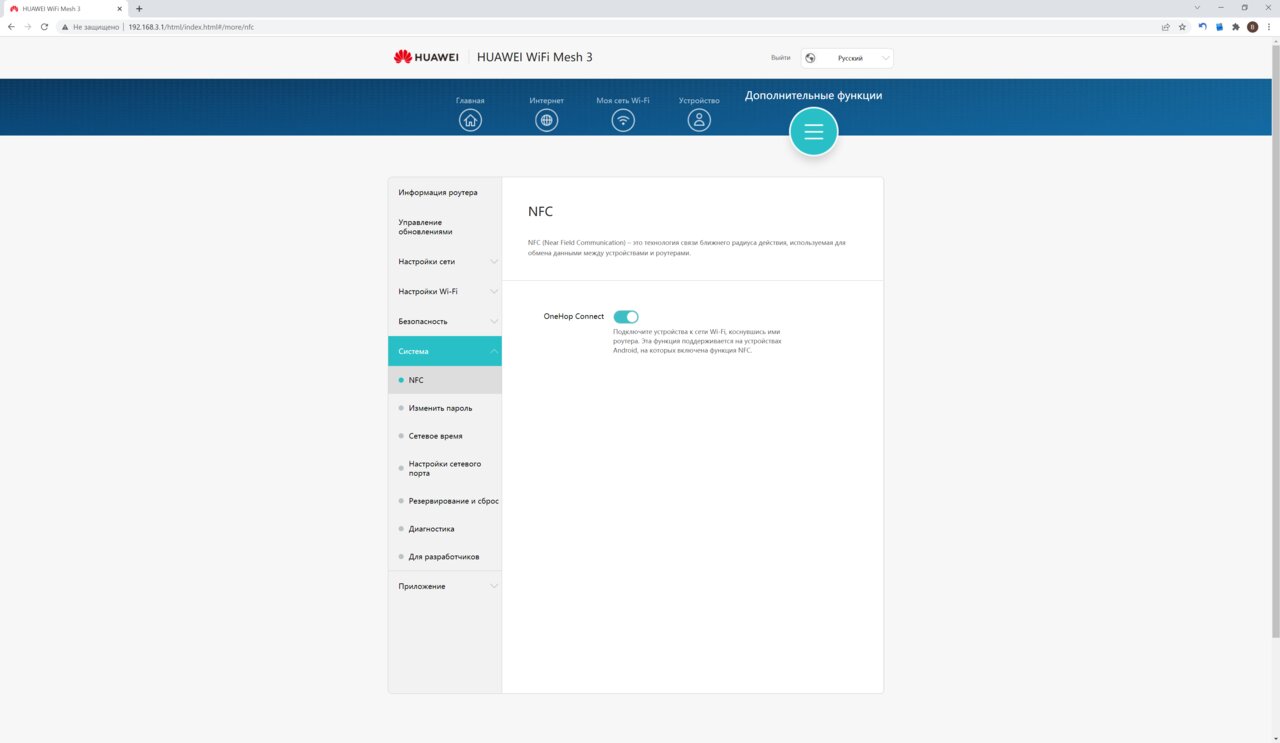Viewport: 1280px width, 743px height.
Task: Open the Chrome three-dot menu
Action: pos(1268,27)
